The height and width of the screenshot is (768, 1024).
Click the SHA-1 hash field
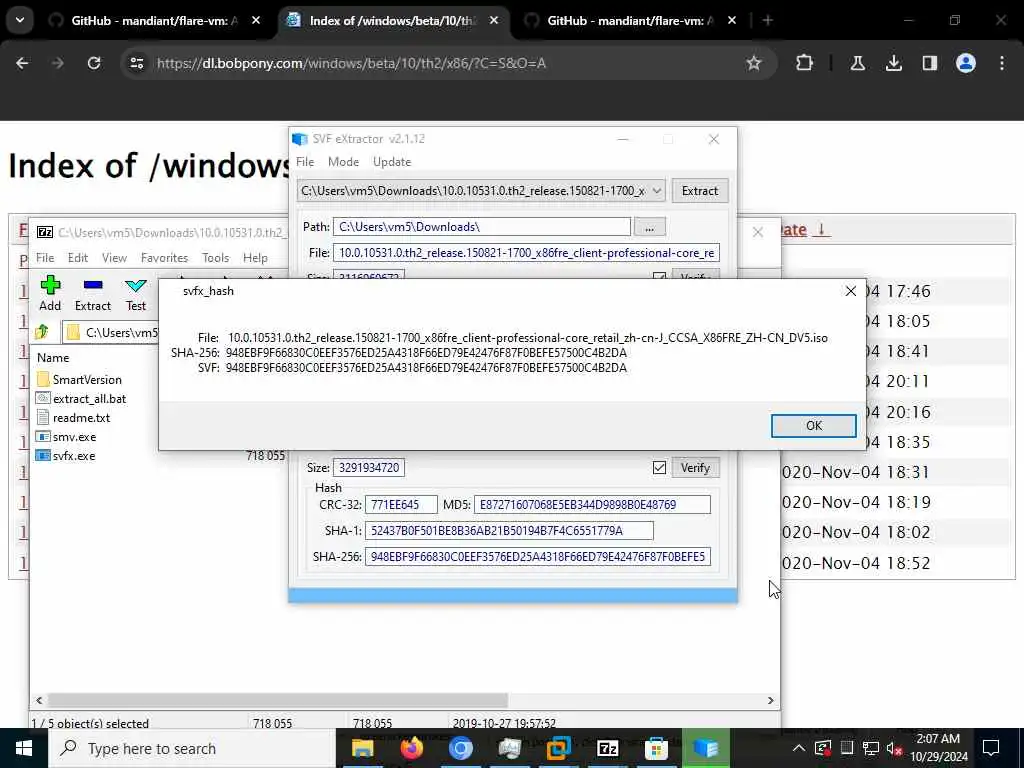[x=509, y=531]
